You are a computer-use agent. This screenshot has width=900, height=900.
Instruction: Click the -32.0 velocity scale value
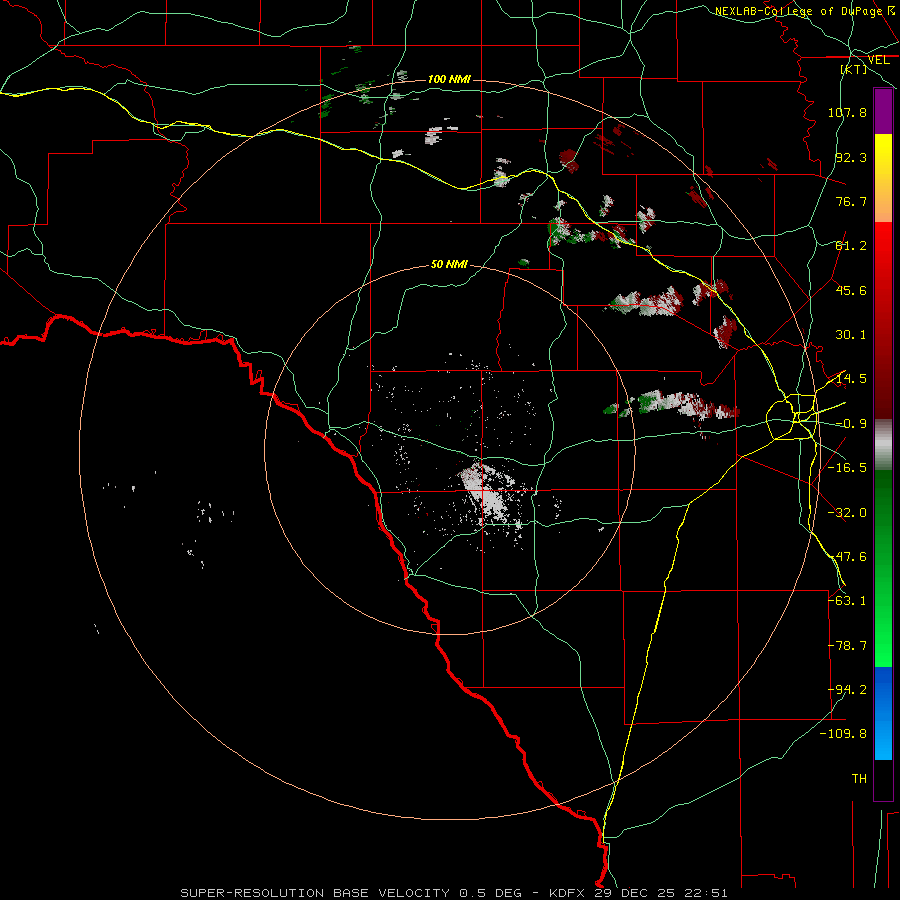tap(847, 513)
